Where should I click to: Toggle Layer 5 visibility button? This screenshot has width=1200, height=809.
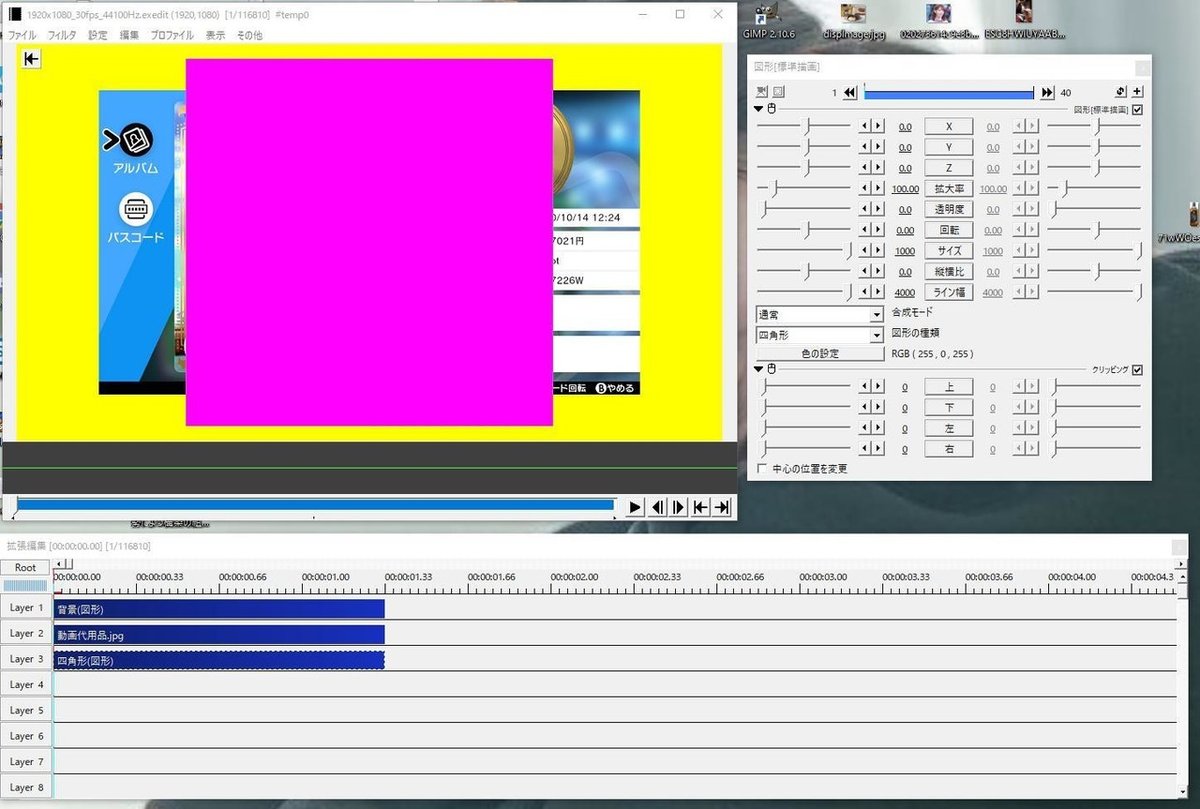(26, 711)
